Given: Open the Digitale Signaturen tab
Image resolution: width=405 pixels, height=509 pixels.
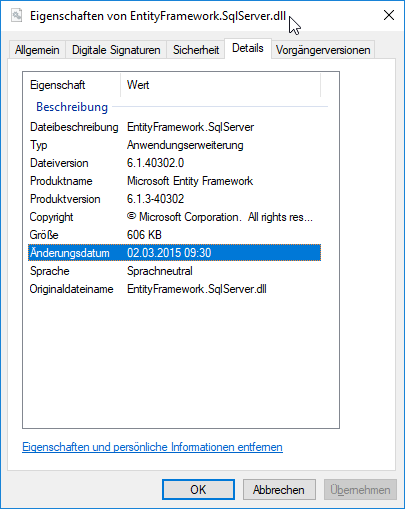Looking at the screenshot, I should pos(116,50).
